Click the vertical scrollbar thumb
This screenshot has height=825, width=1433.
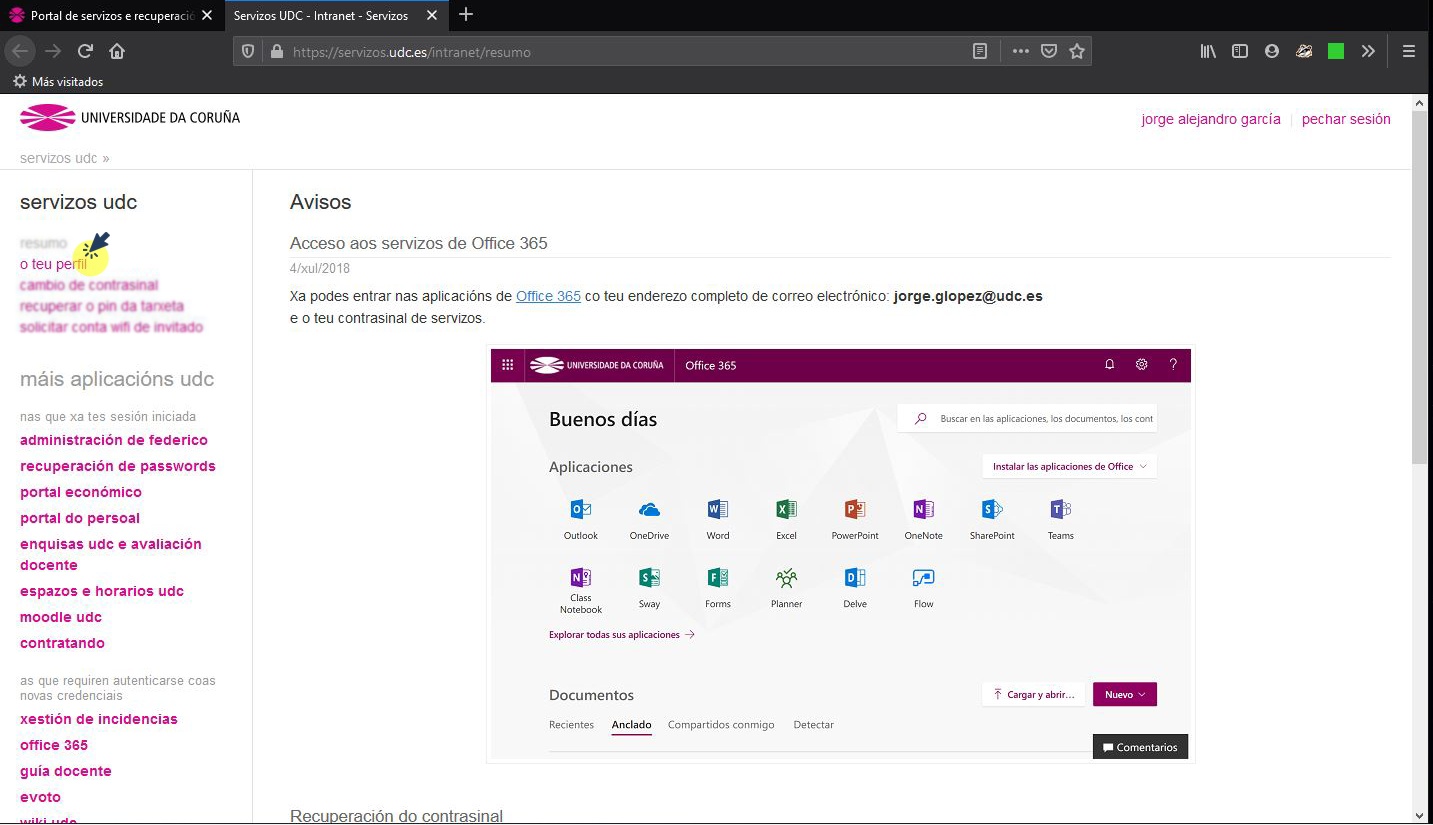click(x=1420, y=287)
